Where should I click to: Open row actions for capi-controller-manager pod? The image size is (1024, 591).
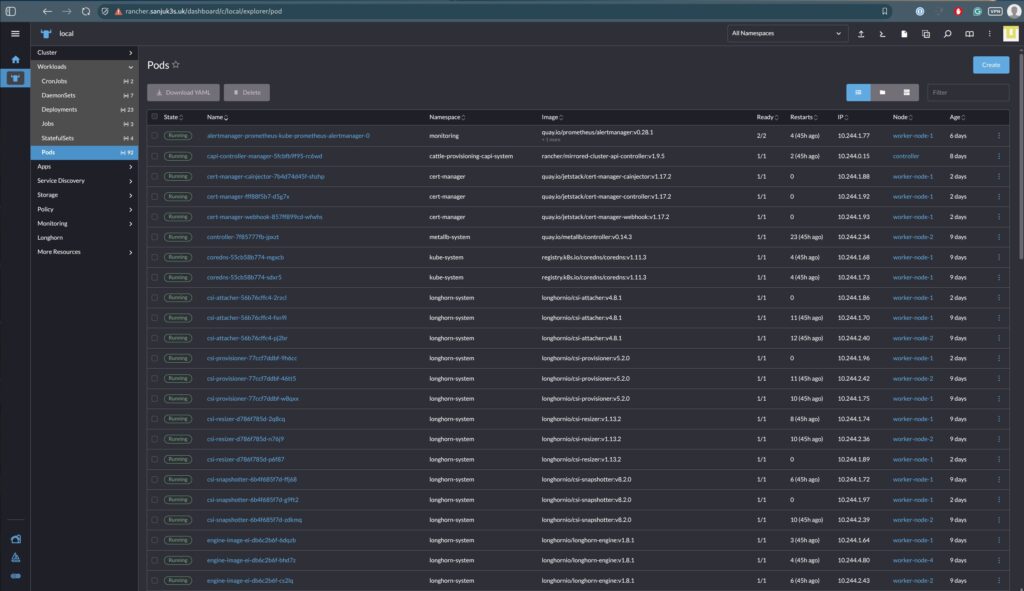998,156
